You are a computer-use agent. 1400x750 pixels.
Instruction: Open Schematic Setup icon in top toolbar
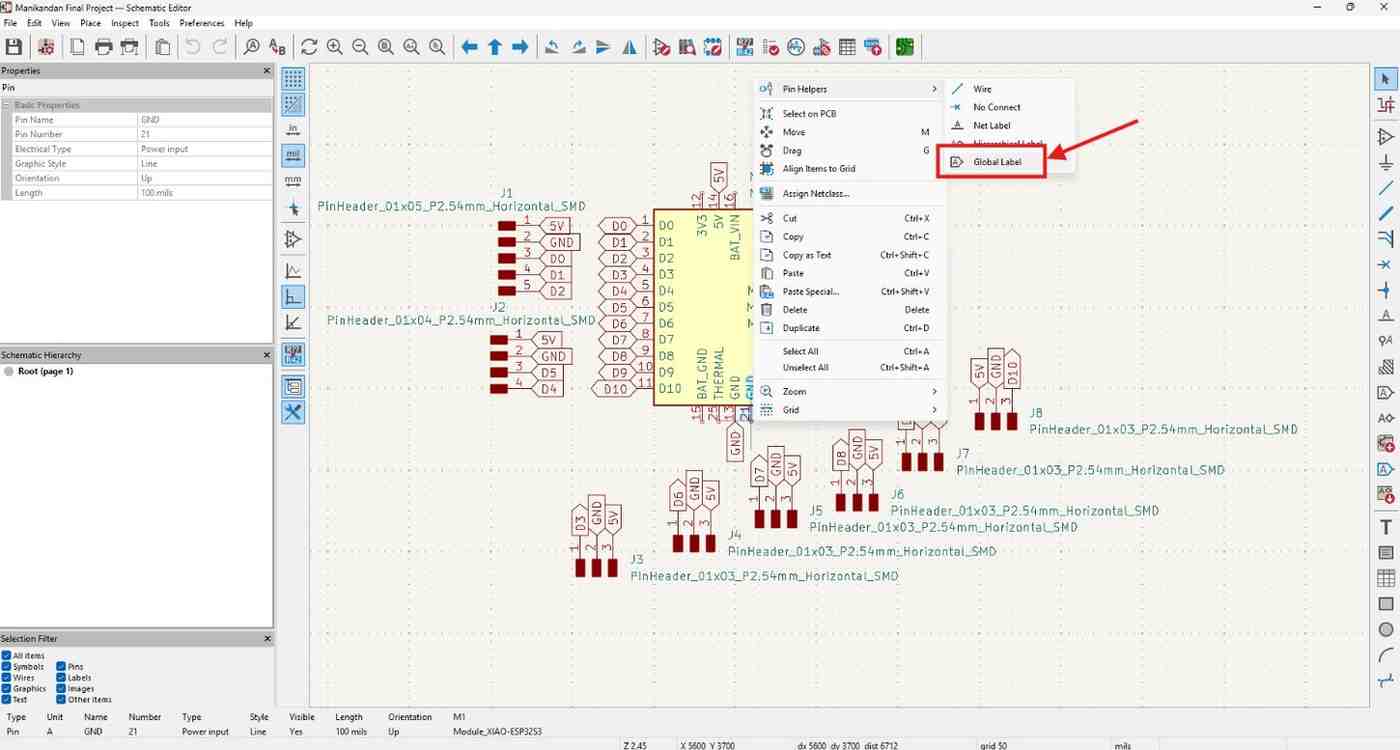click(x=46, y=47)
